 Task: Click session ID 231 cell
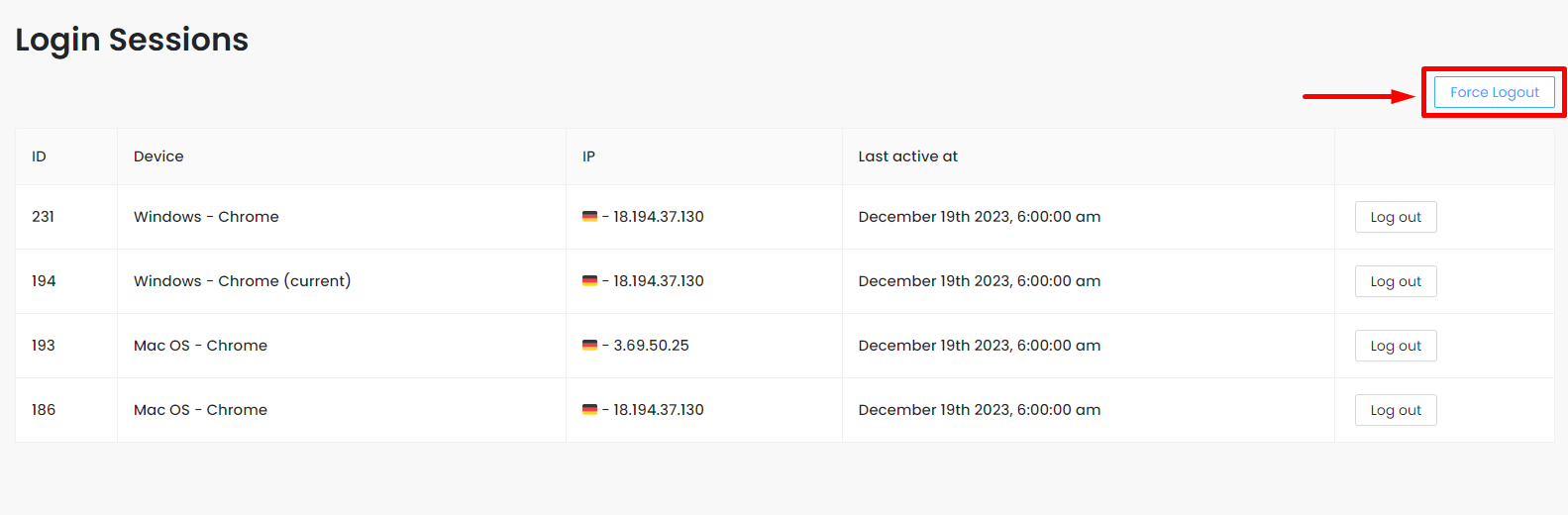click(x=43, y=217)
